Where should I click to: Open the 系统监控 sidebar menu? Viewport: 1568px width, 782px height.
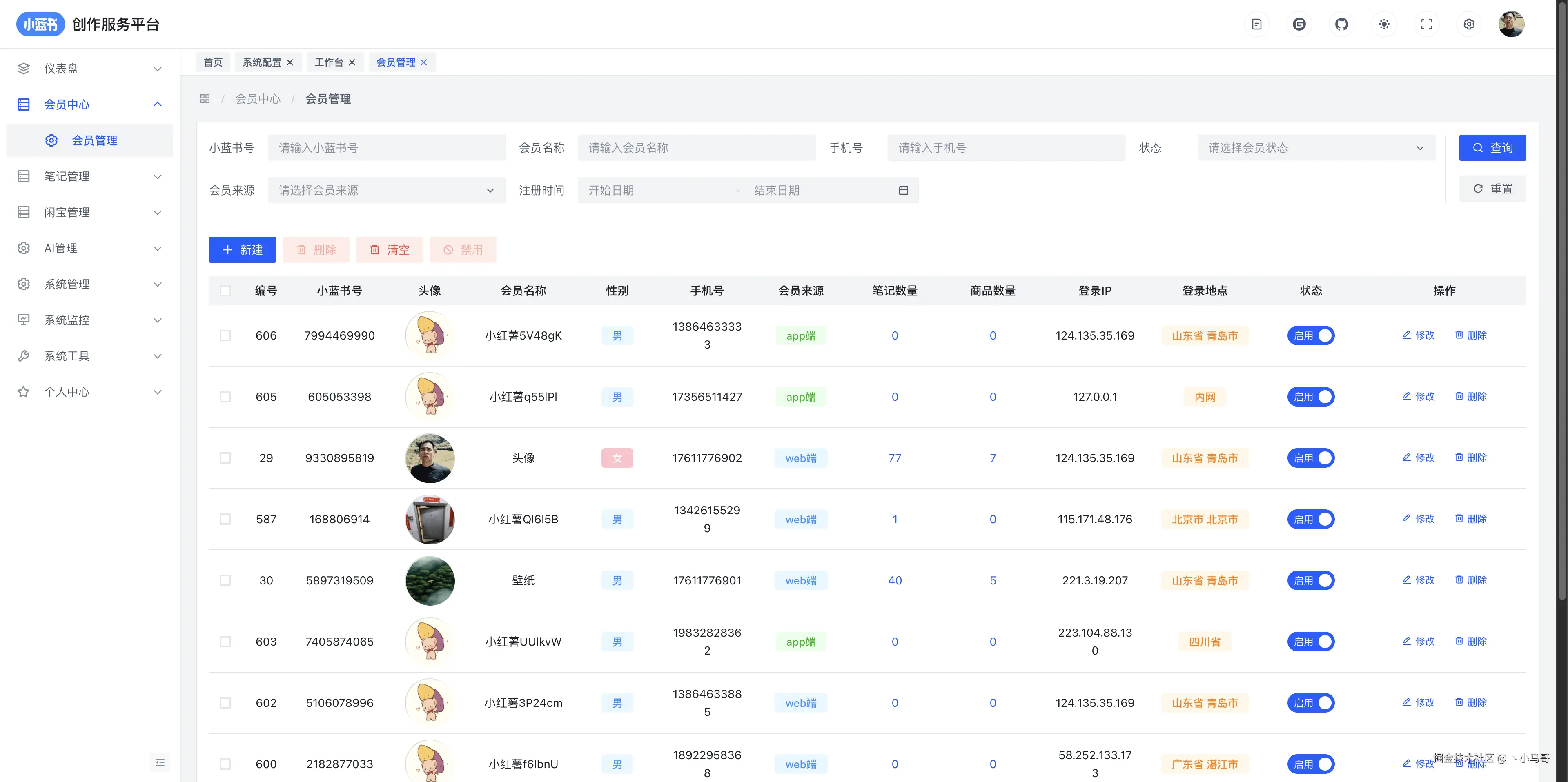(90, 320)
